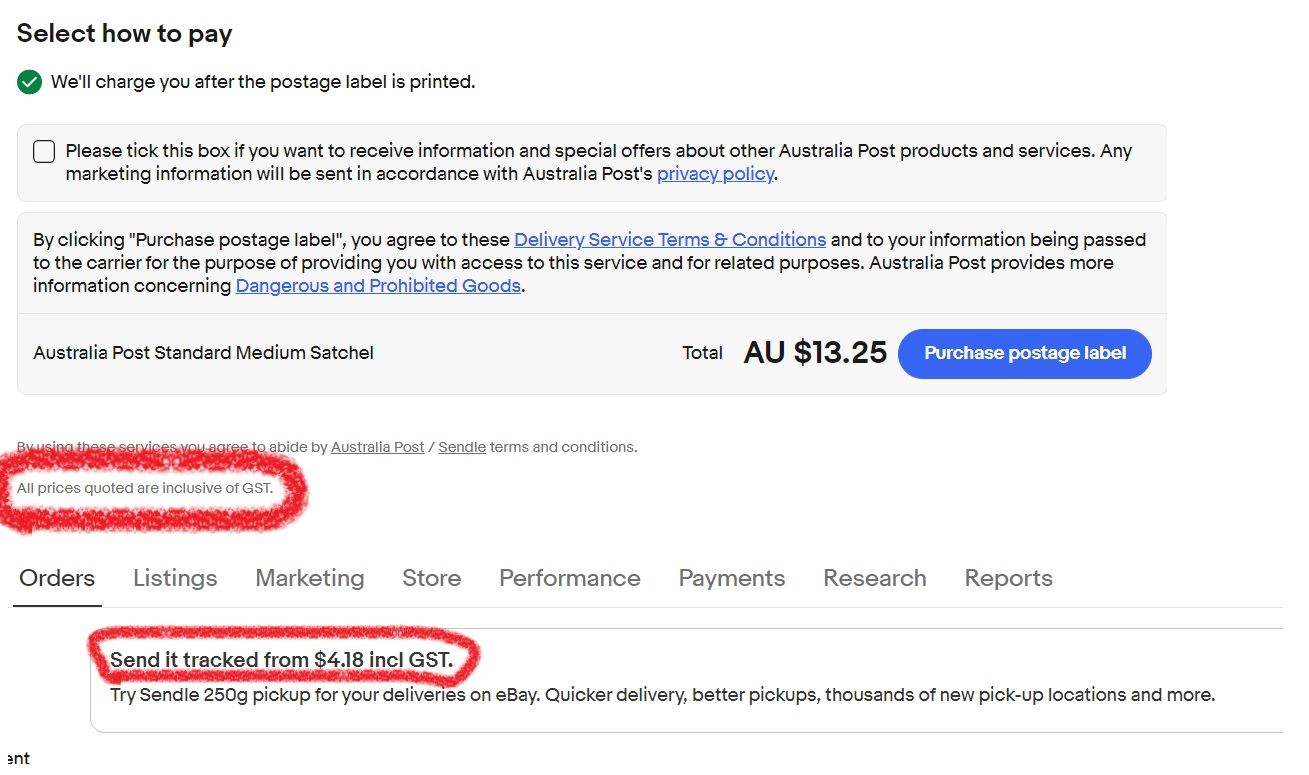
Task: Tick the Australia Post marketing offers checkbox
Action: (x=43, y=150)
